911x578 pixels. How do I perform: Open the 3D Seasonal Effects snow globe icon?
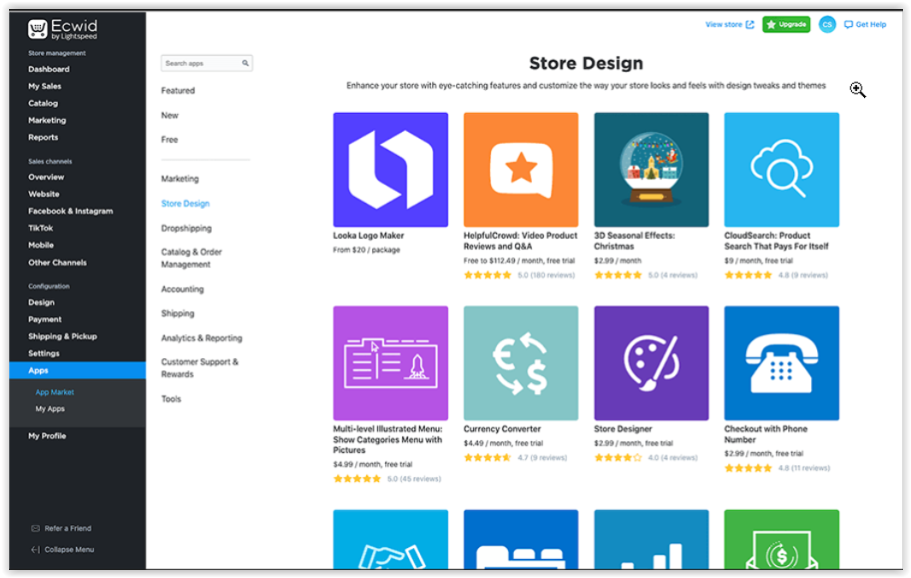(x=651, y=170)
